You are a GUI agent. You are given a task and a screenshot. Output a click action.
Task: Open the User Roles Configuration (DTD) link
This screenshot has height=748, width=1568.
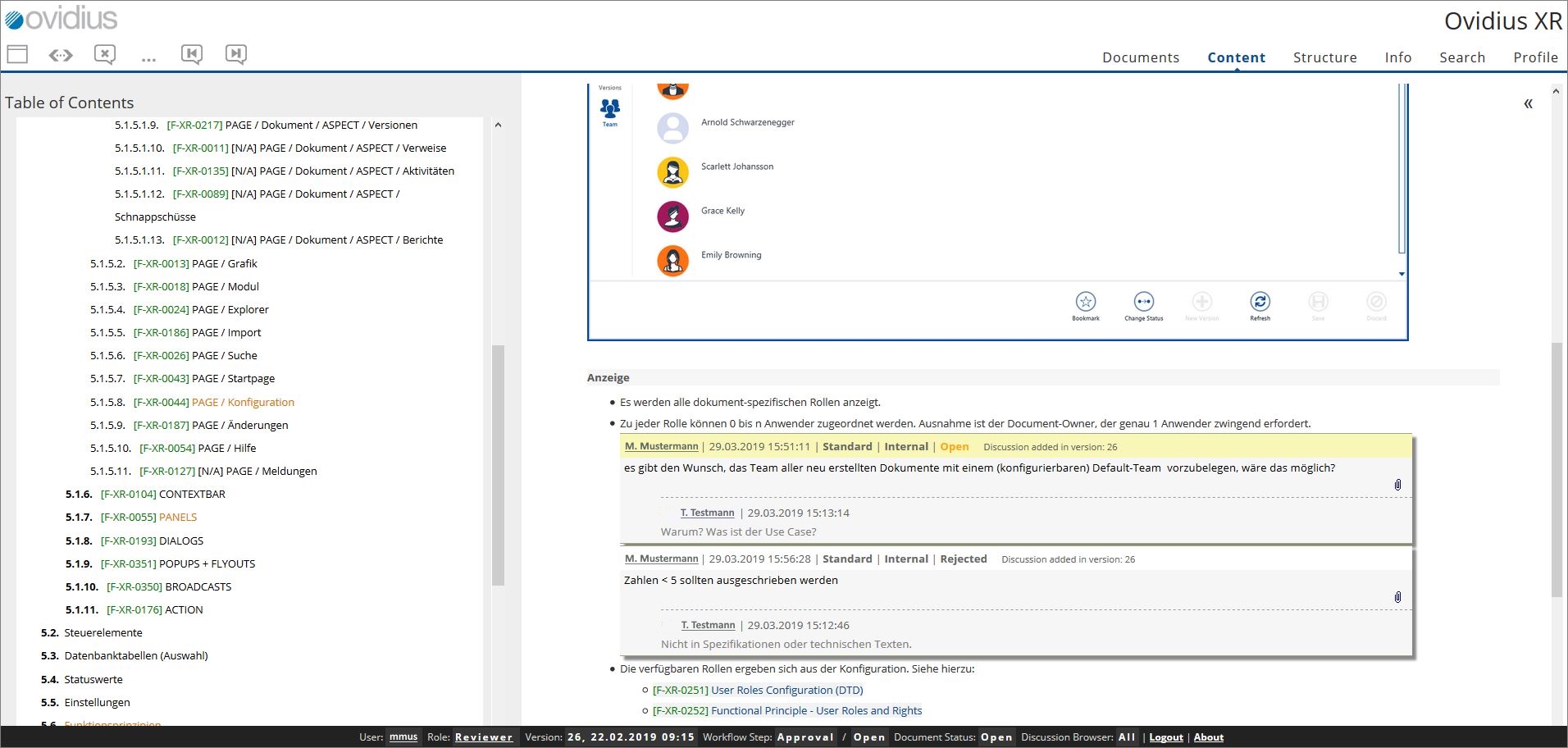point(757,691)
